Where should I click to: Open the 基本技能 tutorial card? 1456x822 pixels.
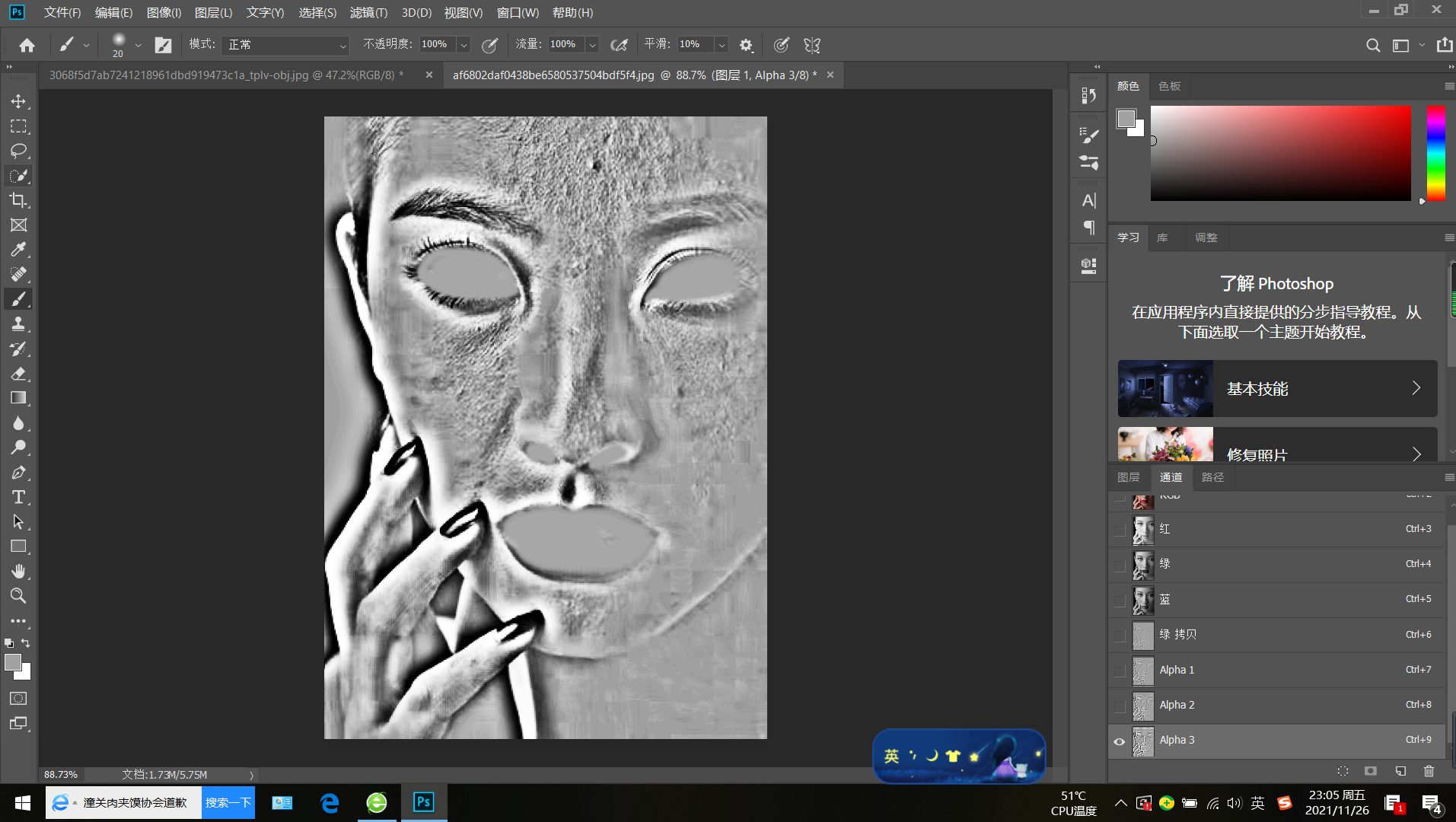tap(1277, 388)
